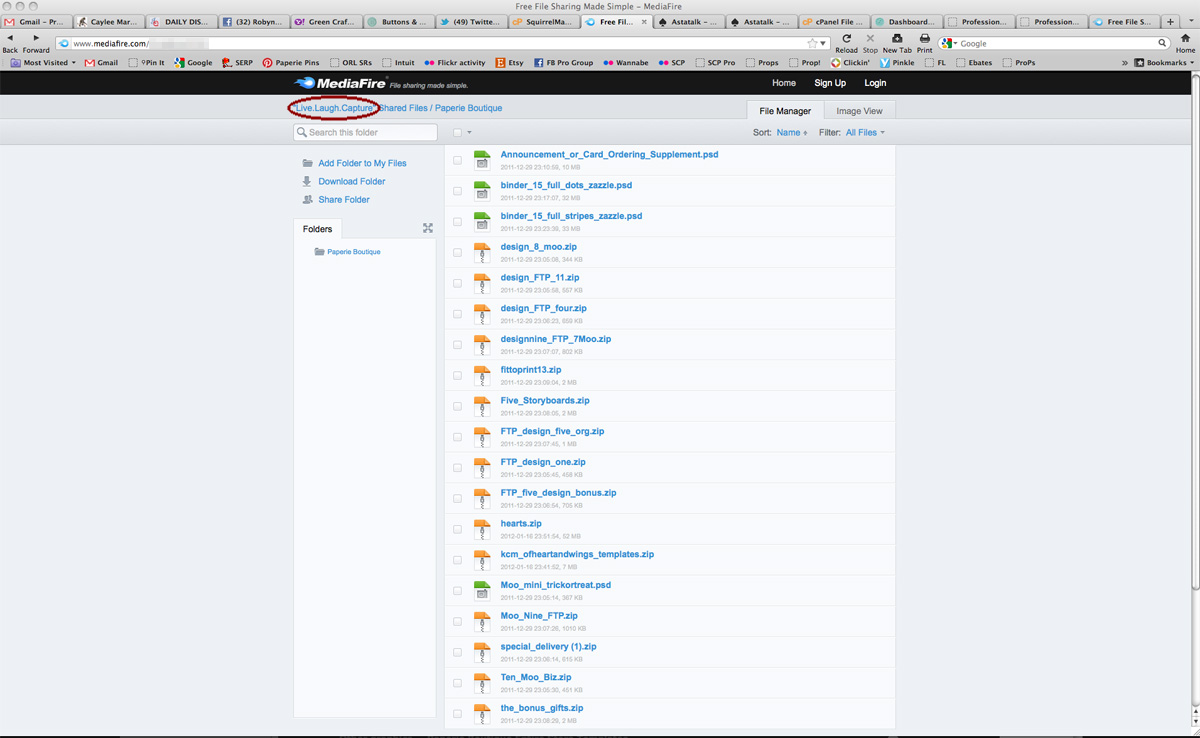Click the Add Folder to My Files icon

307,163
